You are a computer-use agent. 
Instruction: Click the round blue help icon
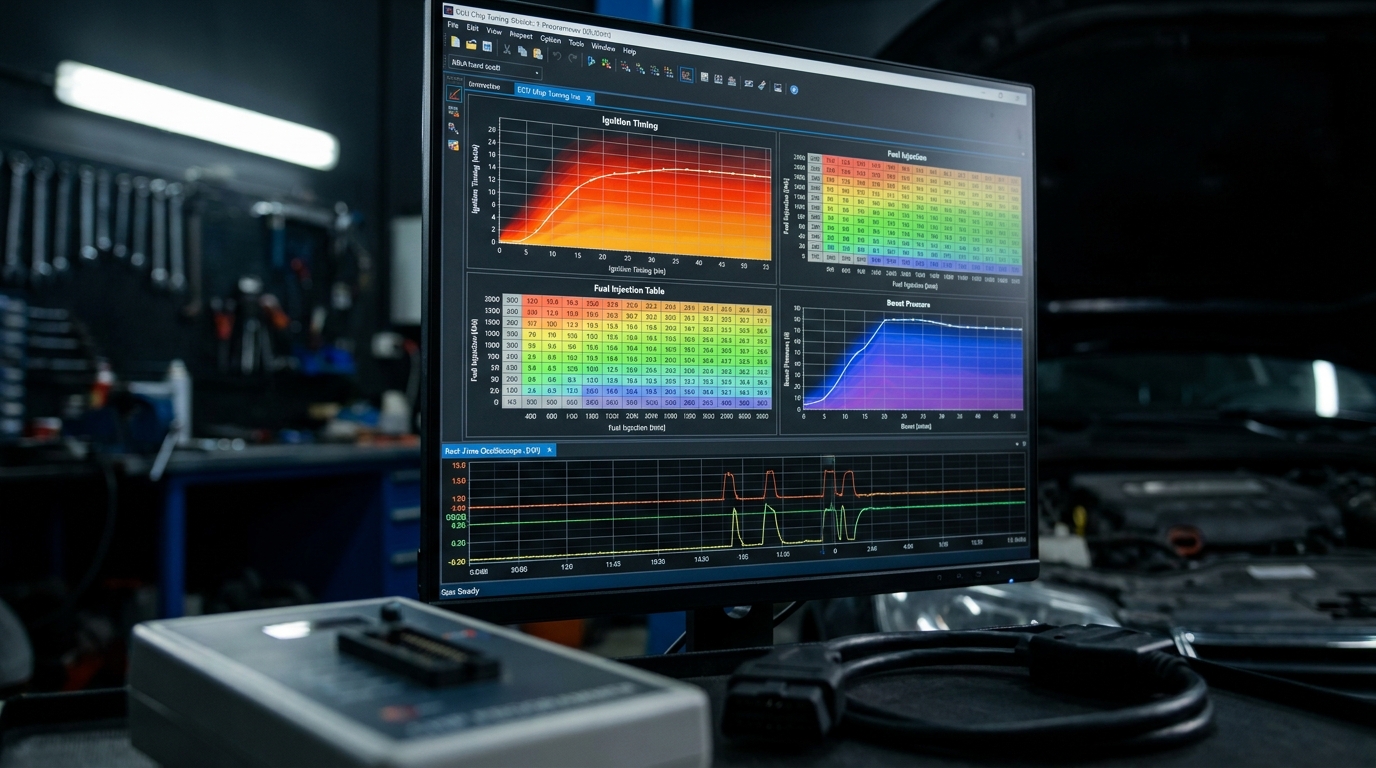(x=794, y=89)
